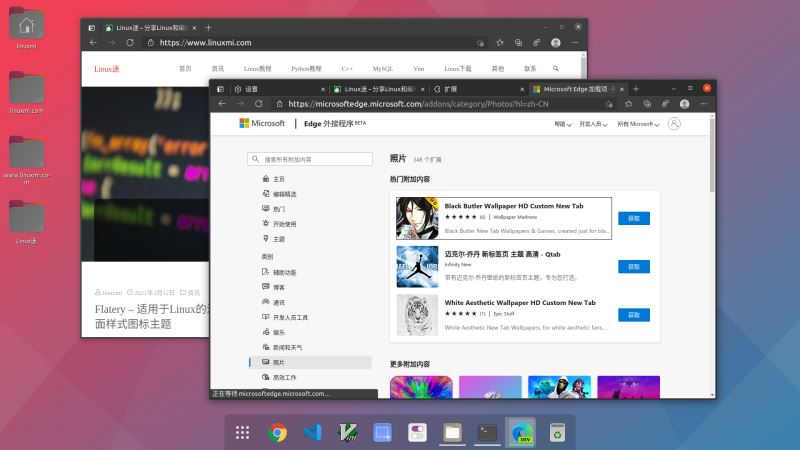
Task: Go back in the Edge add-ons window
Action: click(x=222, y=104)
